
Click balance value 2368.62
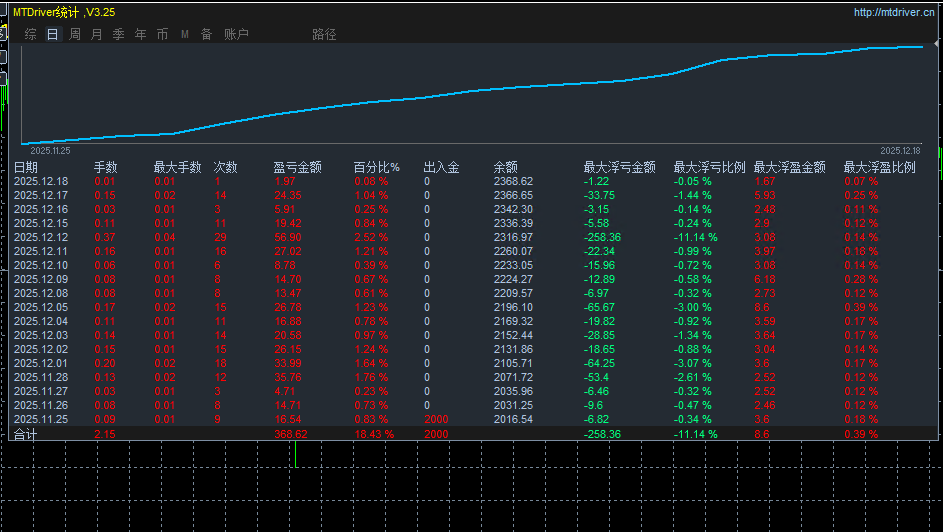pos(514,182)
